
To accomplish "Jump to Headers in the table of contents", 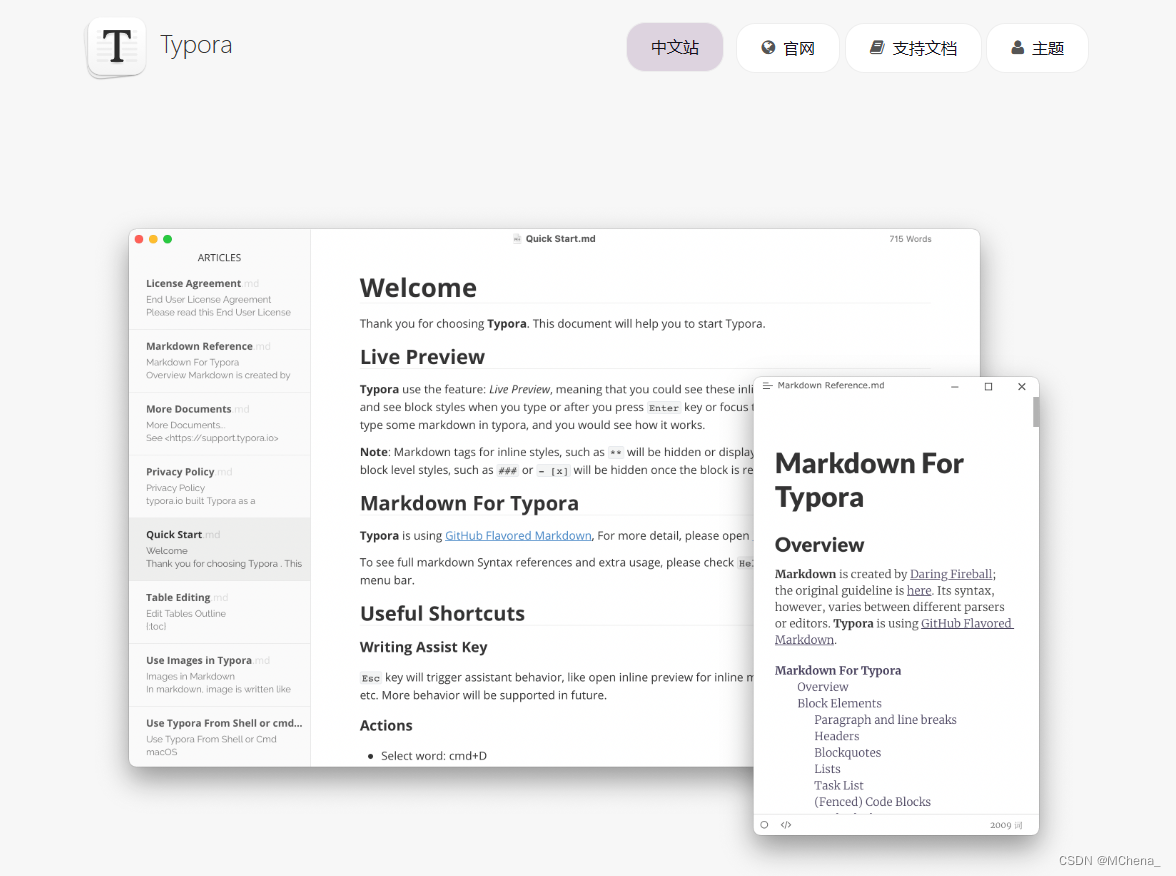I will (837, 736).
